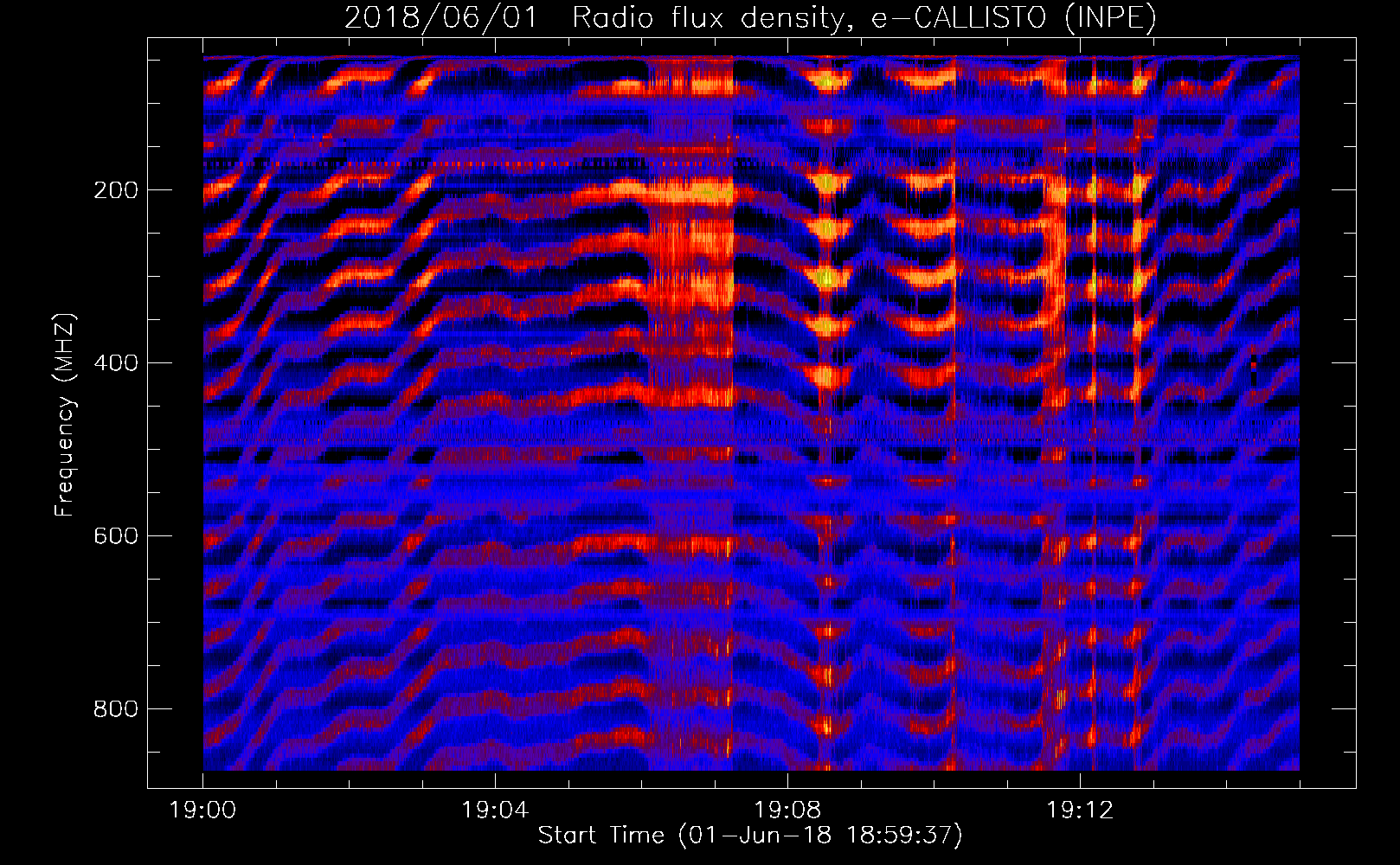Click the 'Frequency (MHZ)' y-axis label

coord(65,415)
